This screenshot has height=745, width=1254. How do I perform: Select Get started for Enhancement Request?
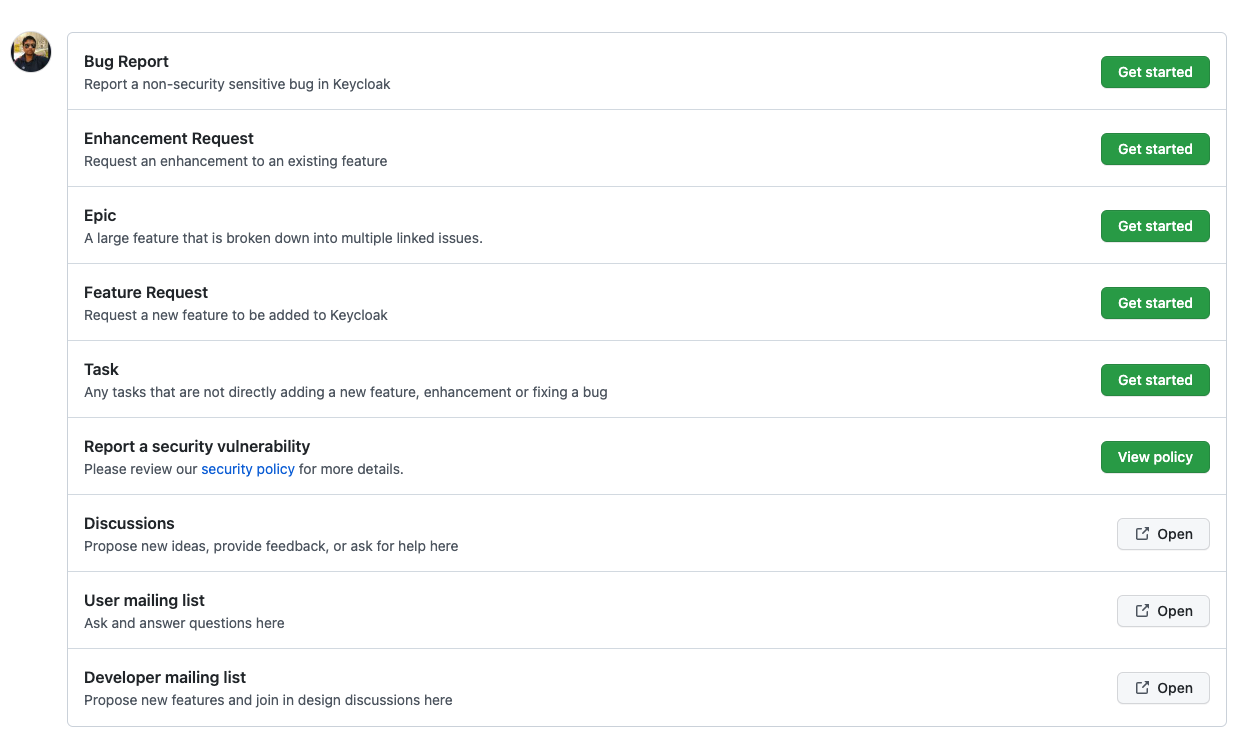(x=1155, y=148)
